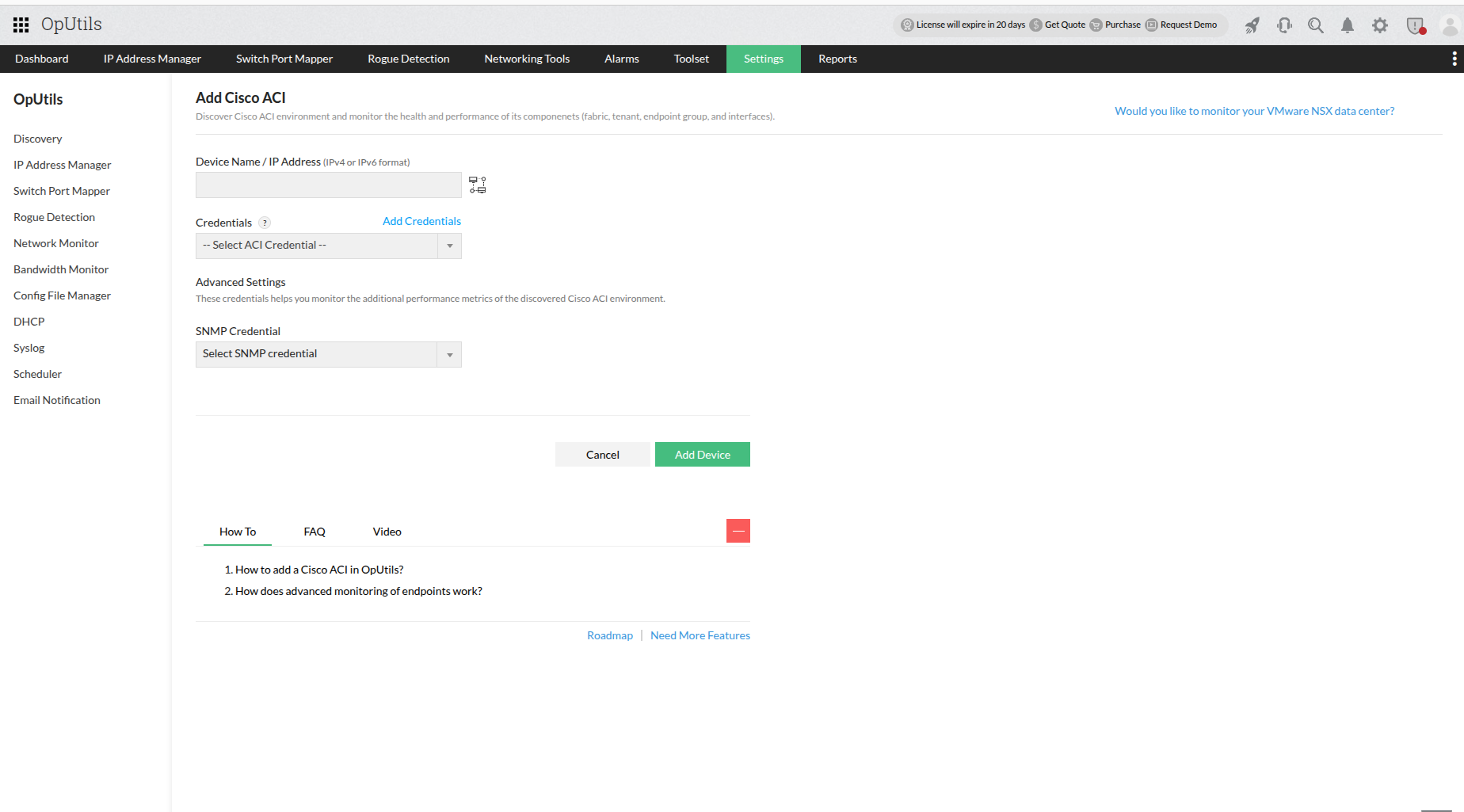Open the IP Address Manager top tab
1464x812 pixels.
pyautogui.click(x=152, y=59)
